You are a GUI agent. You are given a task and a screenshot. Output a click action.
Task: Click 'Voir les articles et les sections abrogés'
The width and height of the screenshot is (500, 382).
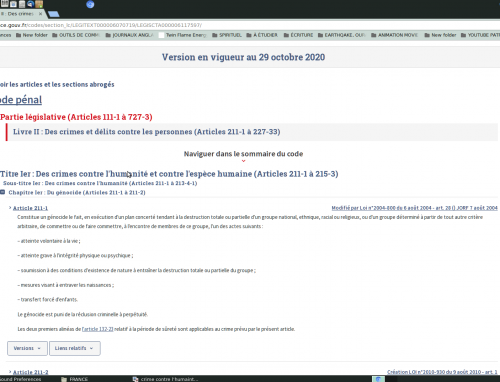(57, 84)
